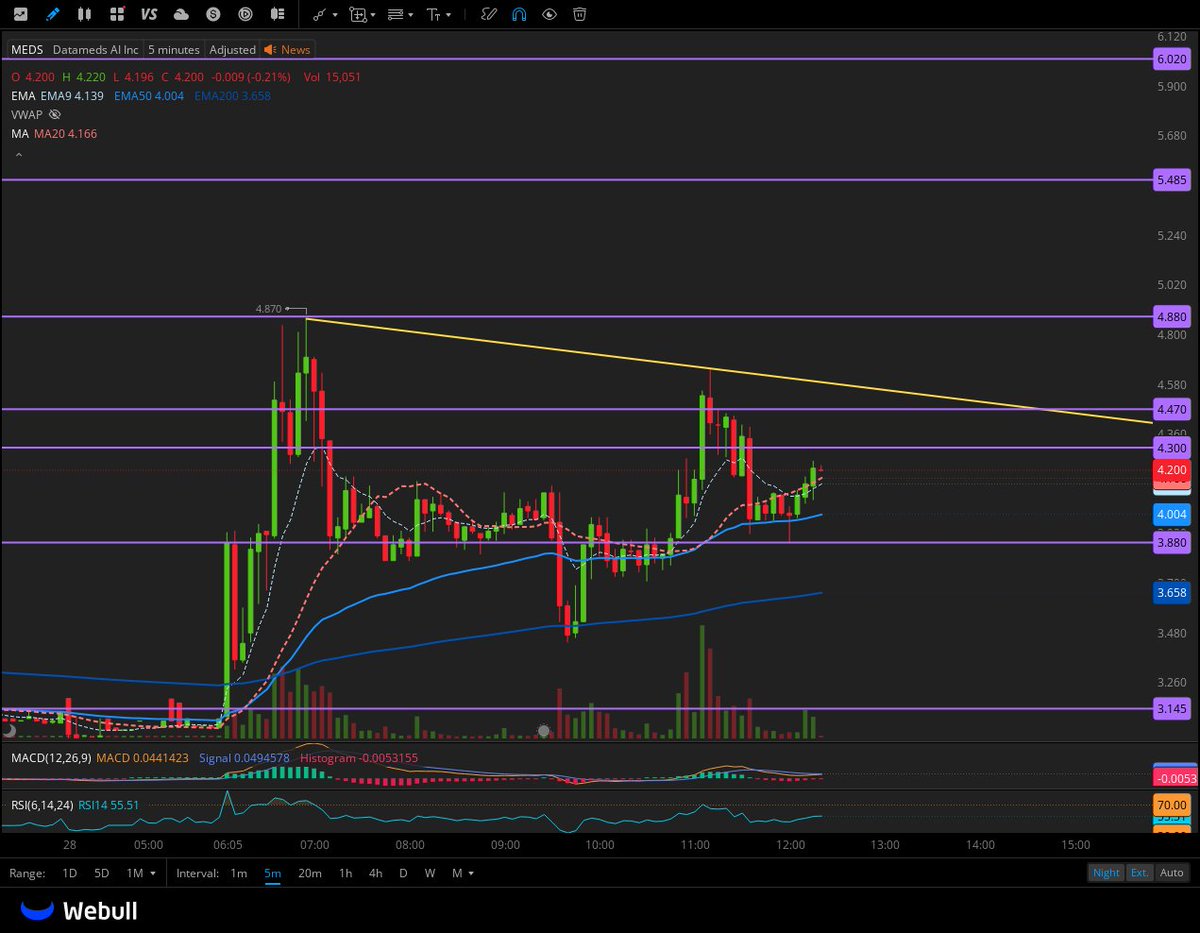Click the 5.485 purple price label
The width and height of the screenshot is (1200, 933).
[1171, 180]
